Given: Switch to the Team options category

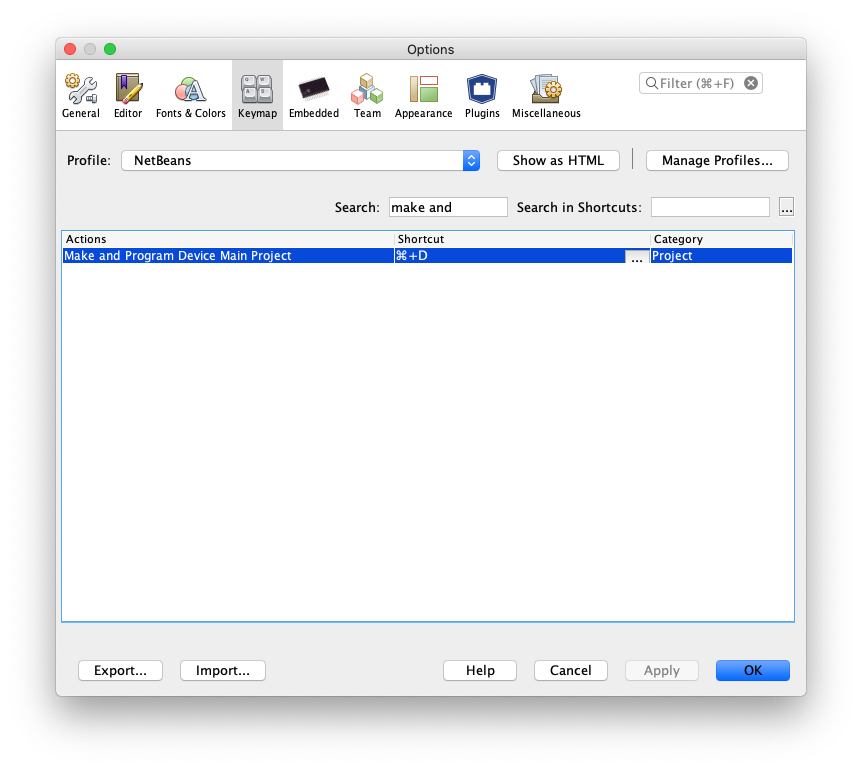Looking at the screenshot, I should point(367,95).
